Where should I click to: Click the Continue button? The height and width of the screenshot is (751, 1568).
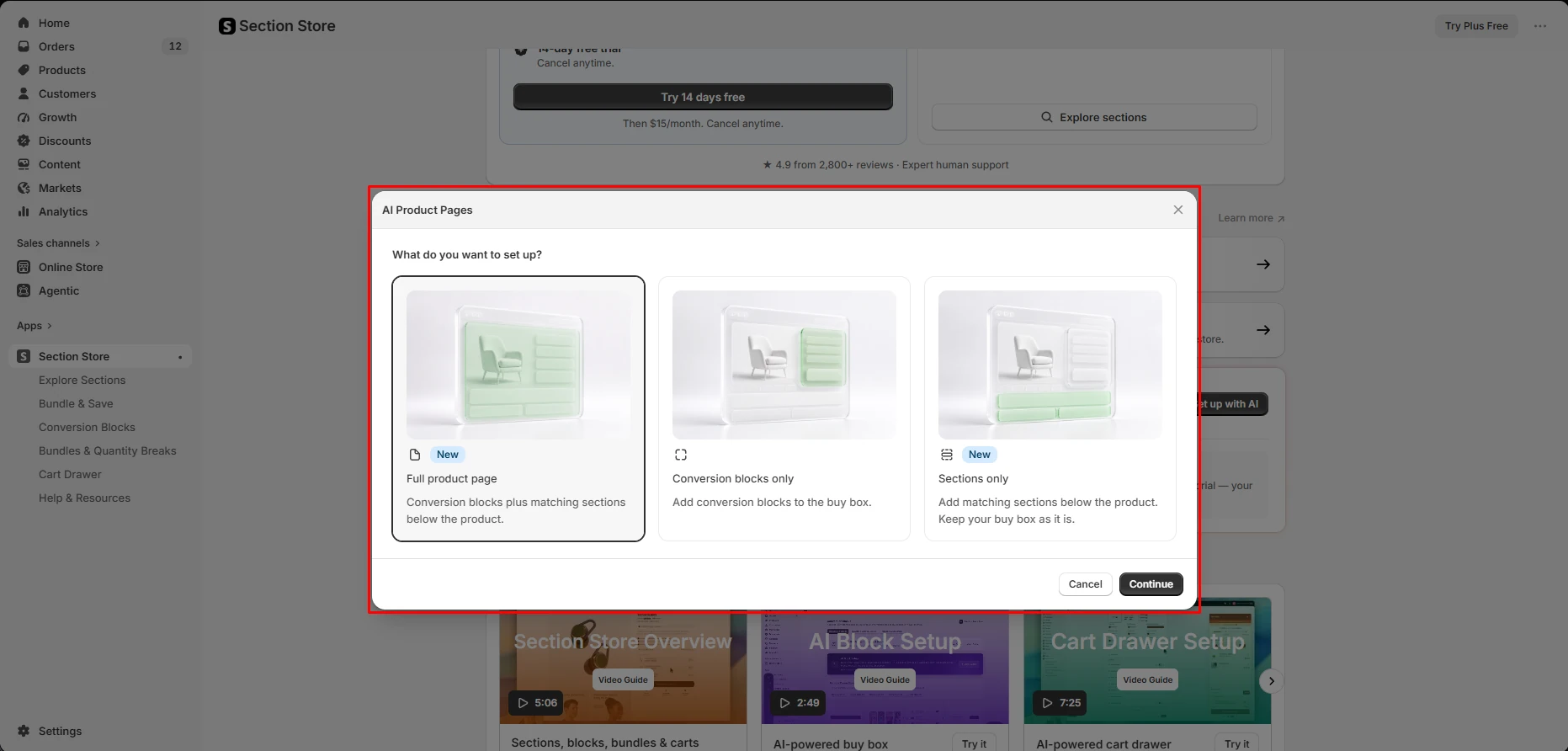tap(1151, 584)
